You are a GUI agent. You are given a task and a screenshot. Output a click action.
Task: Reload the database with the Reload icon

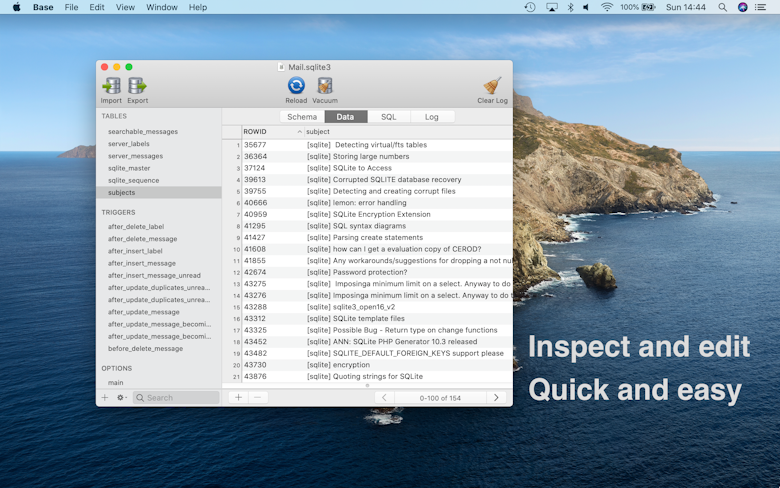[x=296, y=86]
